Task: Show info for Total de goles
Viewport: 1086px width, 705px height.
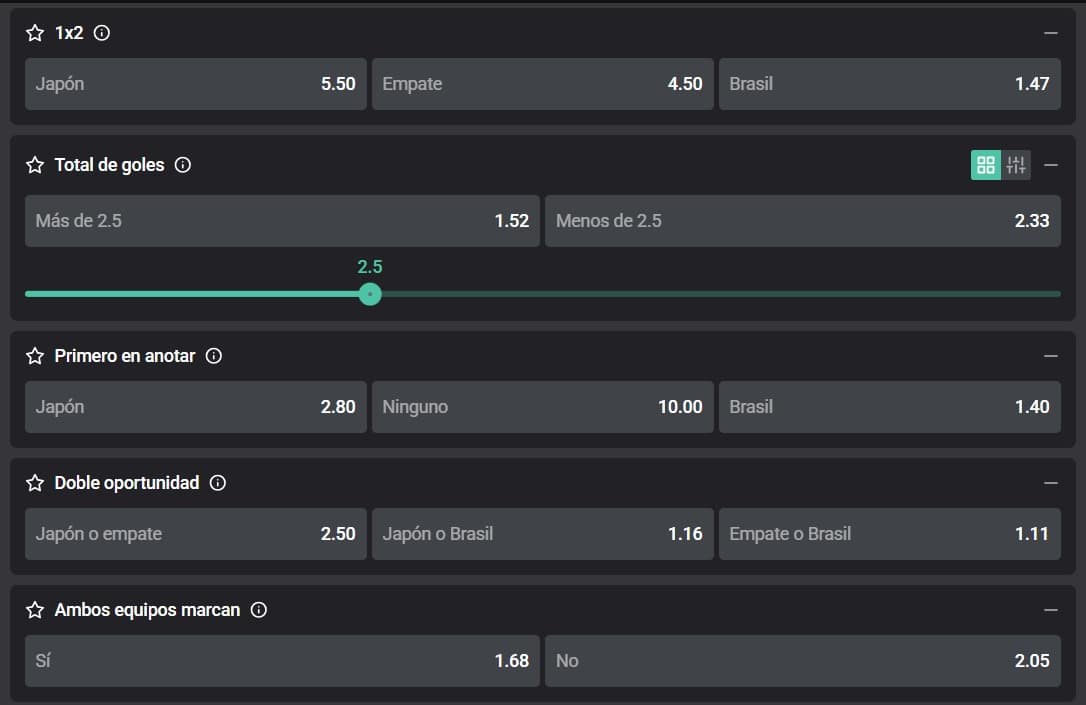Action: coord(183,165)
